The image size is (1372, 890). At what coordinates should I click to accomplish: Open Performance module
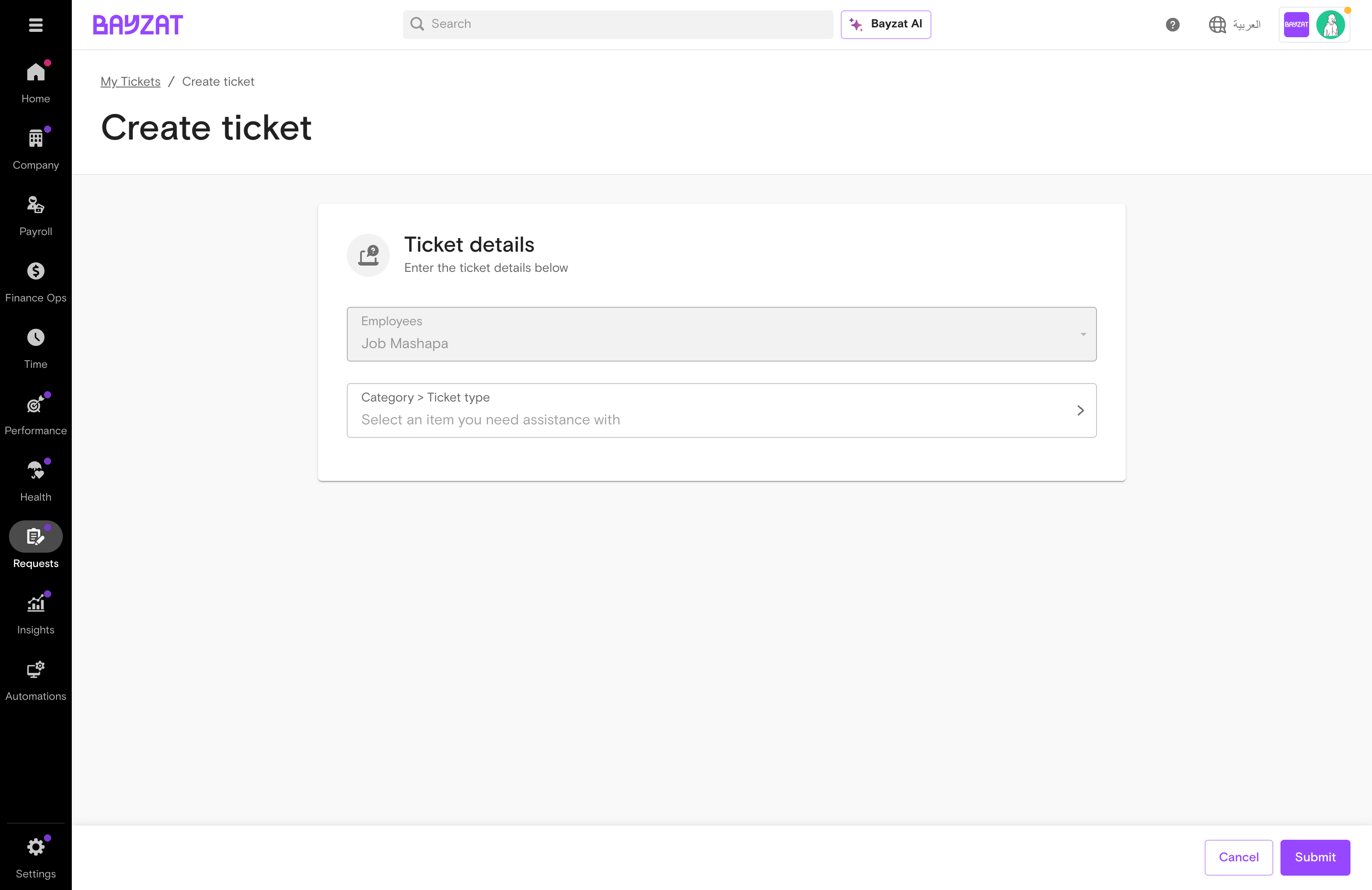(x=36, y=414)
